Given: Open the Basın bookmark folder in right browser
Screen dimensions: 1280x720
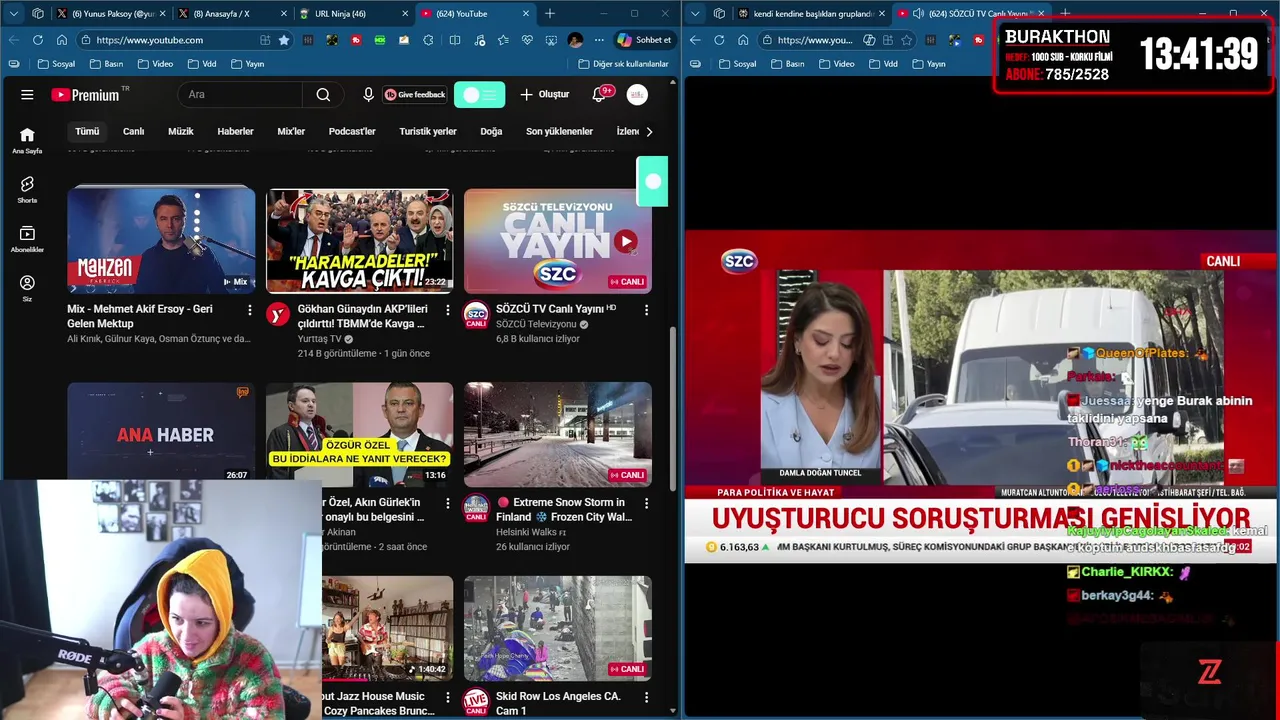Looking at the screenshot, I should tap(786, 64).
